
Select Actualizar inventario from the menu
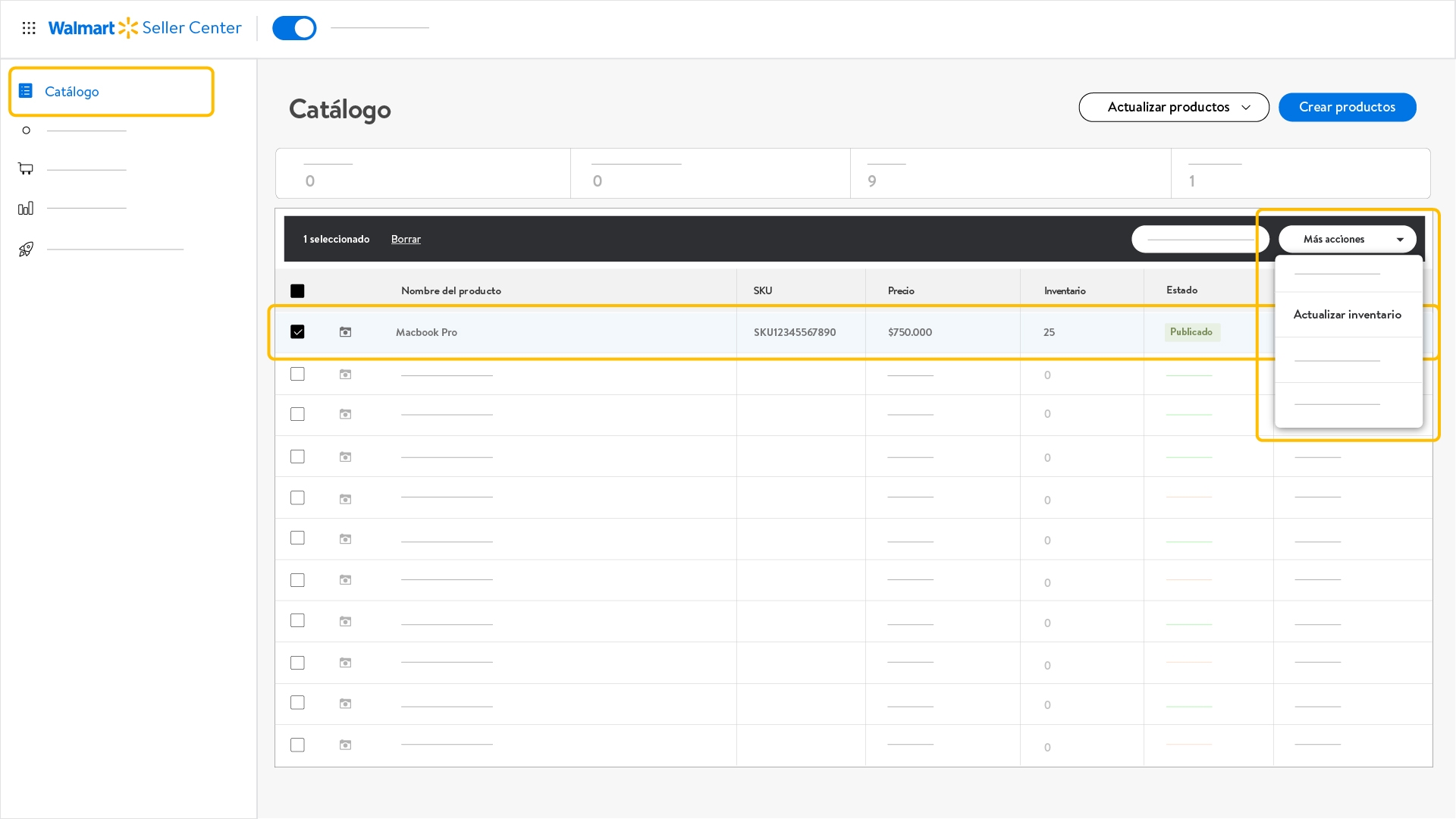tap(1348, 315)
